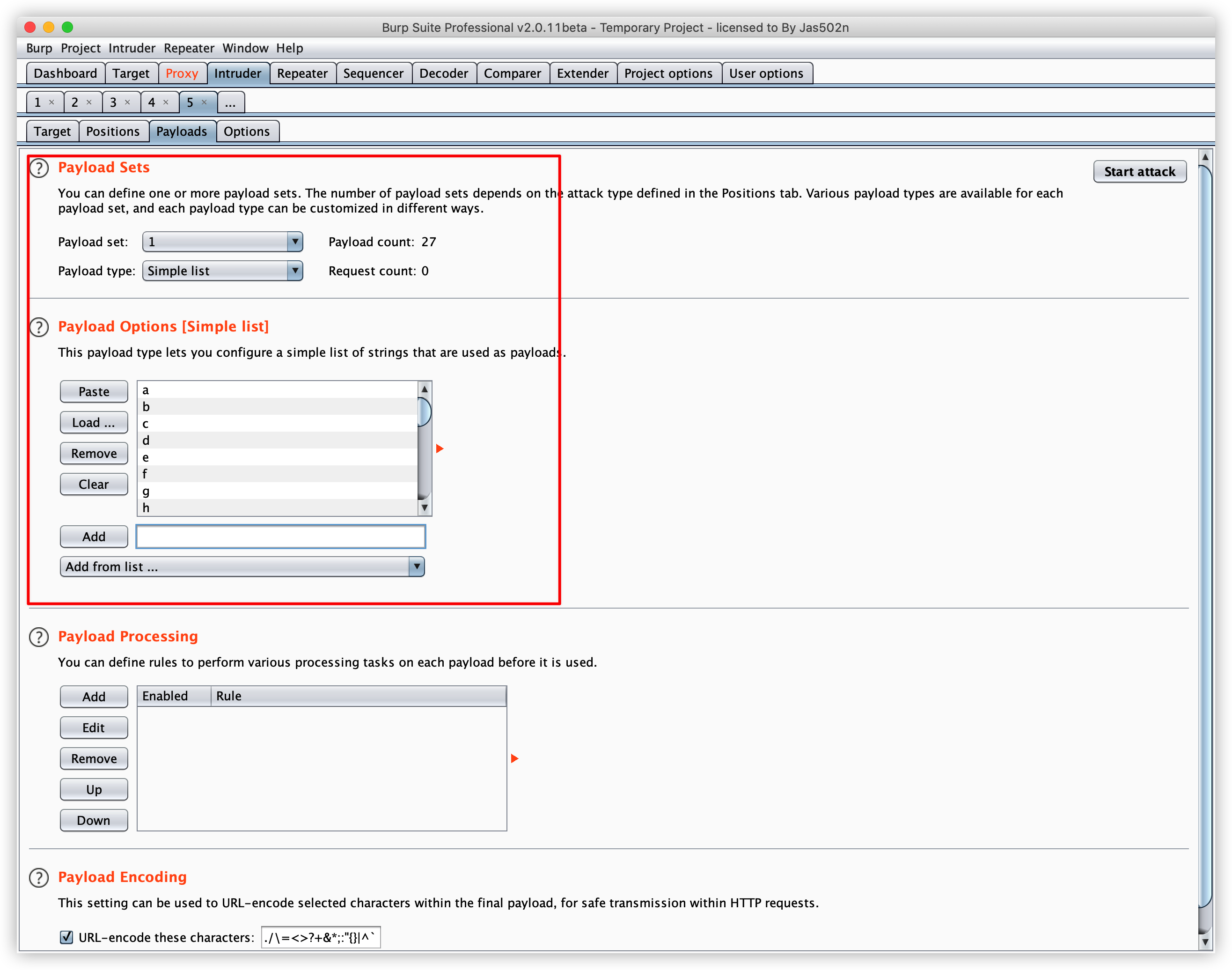Click red arrow beside payload list
The width and height of the screenshot is (1232, 970).
coord(440,448)
